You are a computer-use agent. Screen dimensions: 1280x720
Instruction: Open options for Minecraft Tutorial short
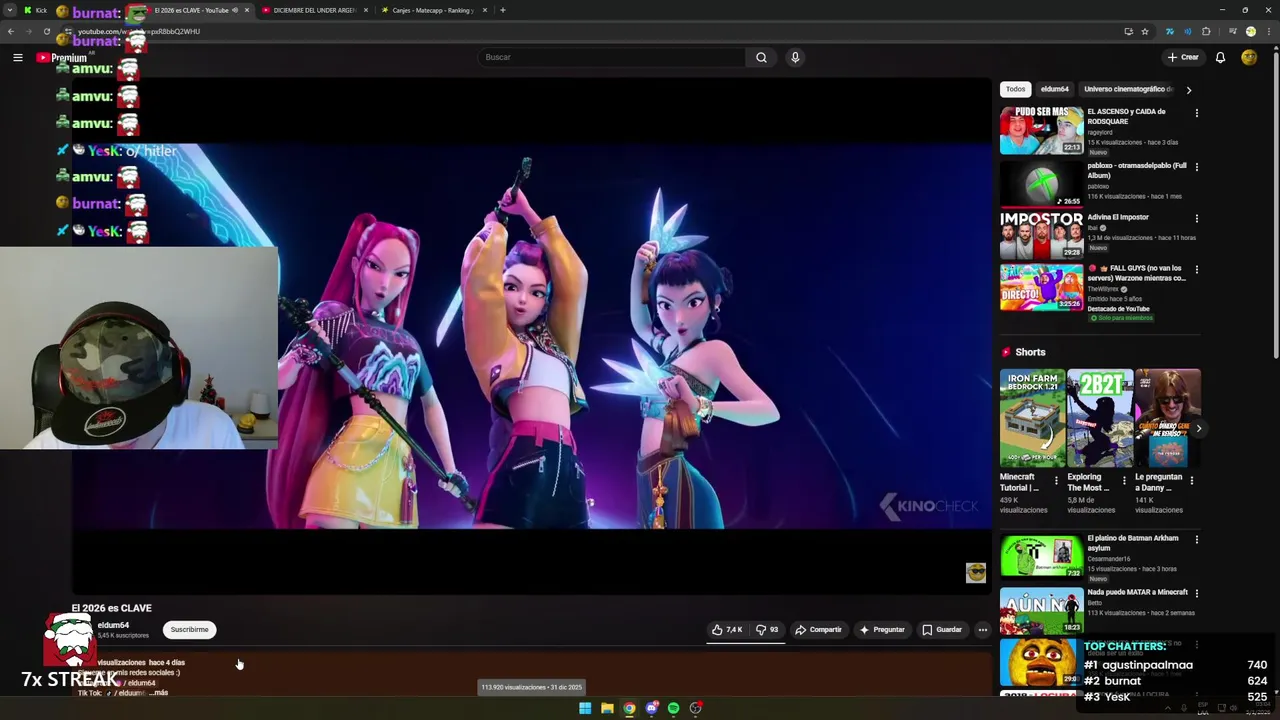[1056, 480]
